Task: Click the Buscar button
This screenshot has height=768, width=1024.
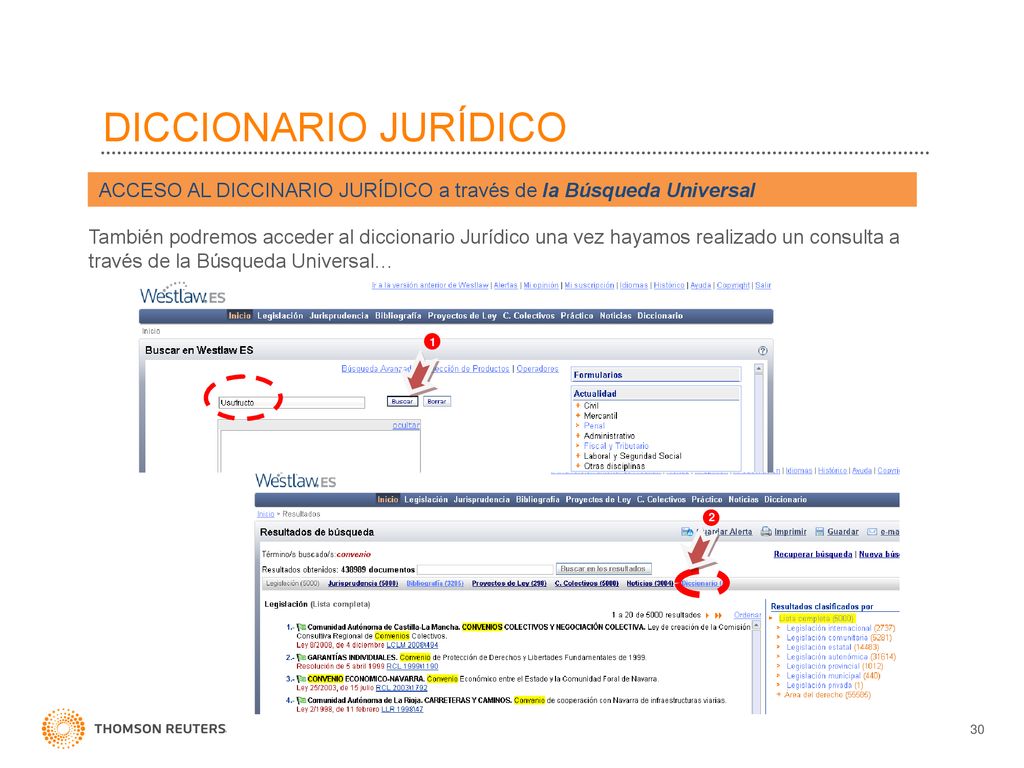Action: (402, 402)
